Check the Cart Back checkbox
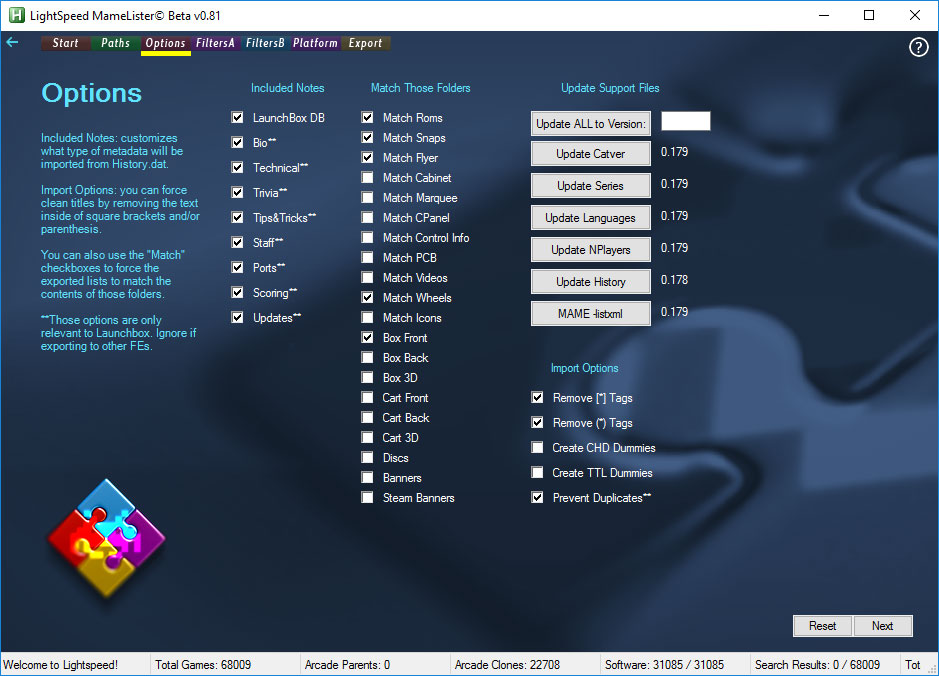Image resolution: width=939 pixels, height=676 pixels. (368, 417)
